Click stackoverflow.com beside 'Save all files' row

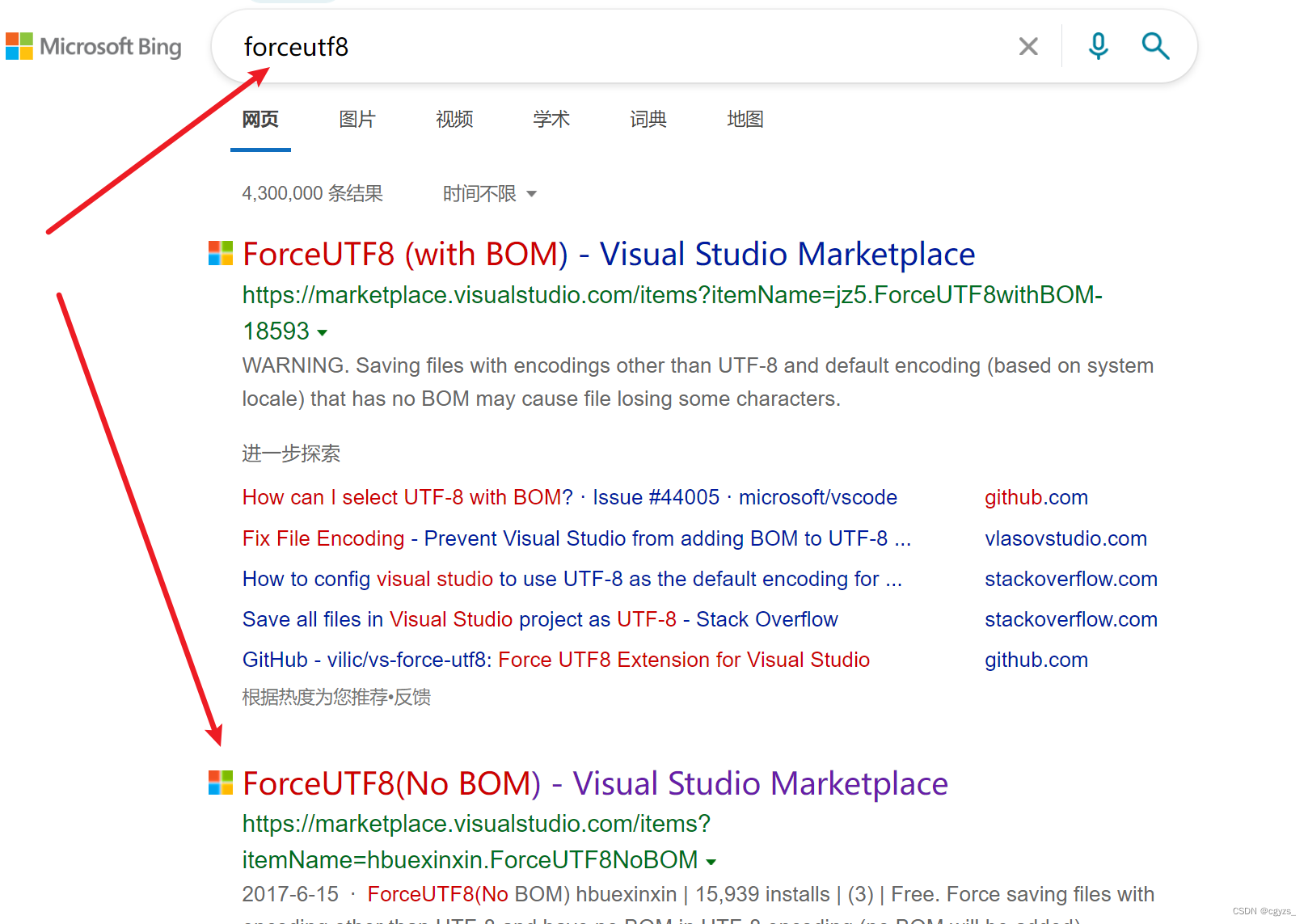pos(1071,619)
